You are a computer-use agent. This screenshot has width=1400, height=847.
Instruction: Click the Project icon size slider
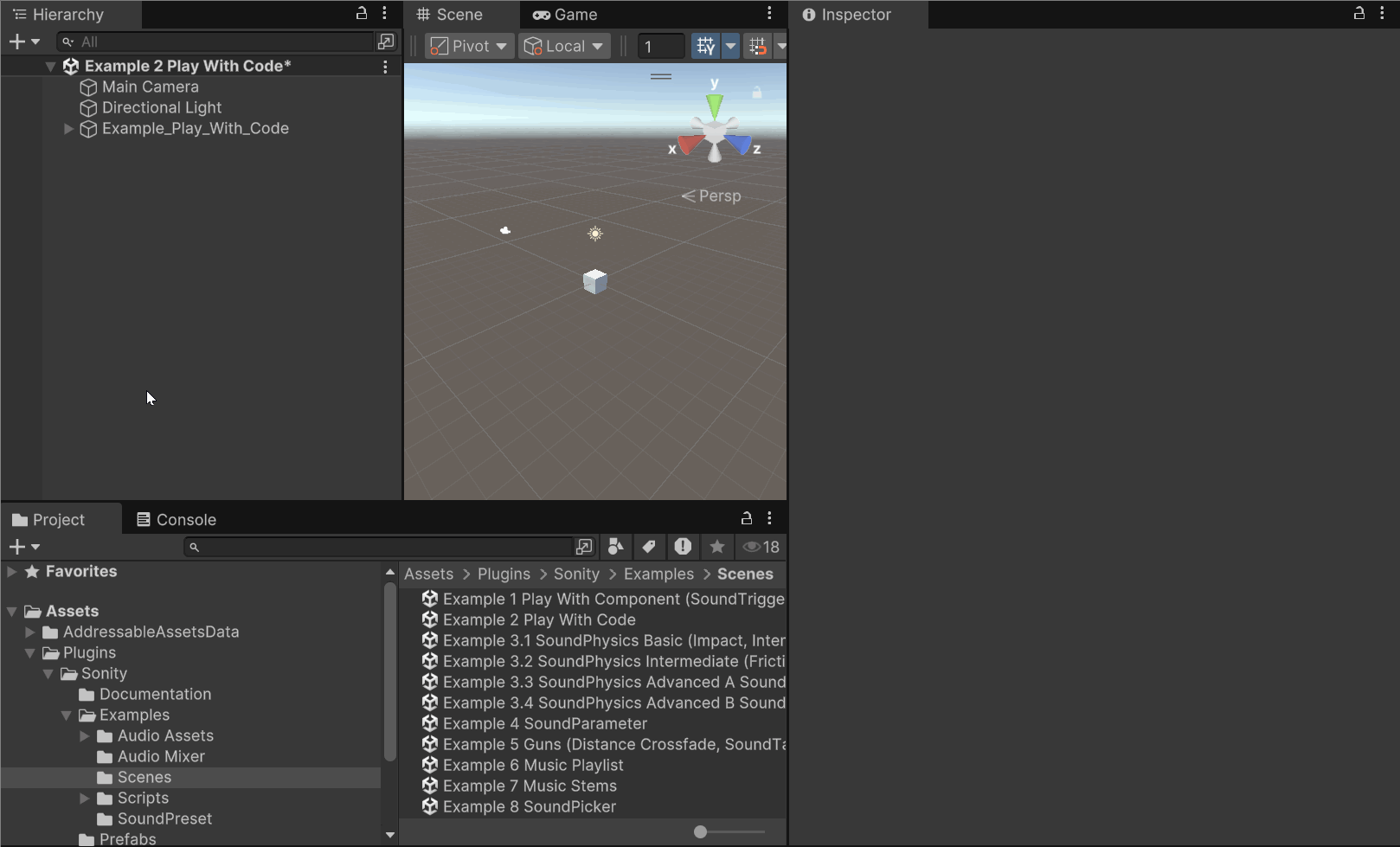pyautogui.click(x=729, y=832)
